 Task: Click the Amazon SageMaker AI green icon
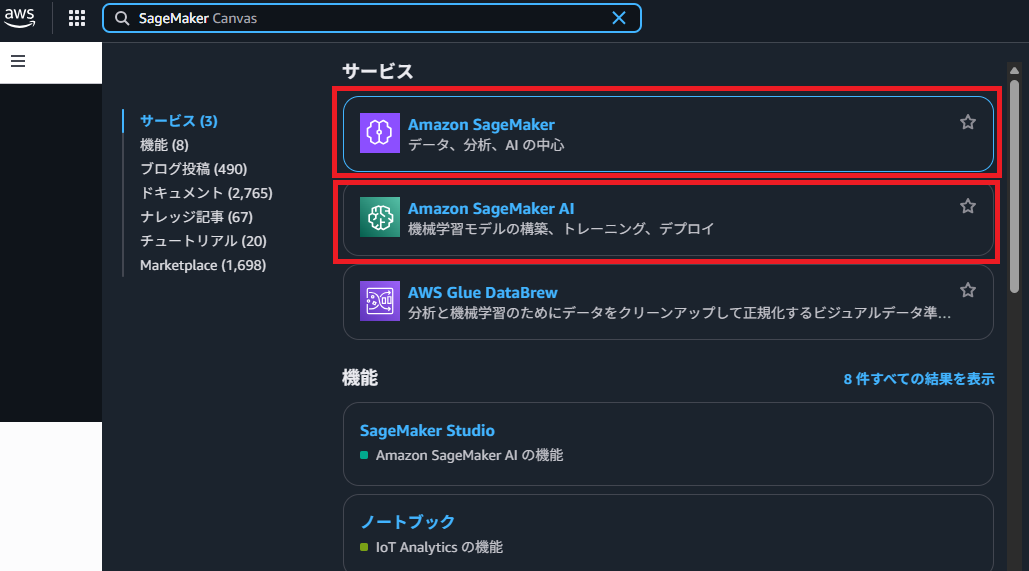(x=379, y=218)
